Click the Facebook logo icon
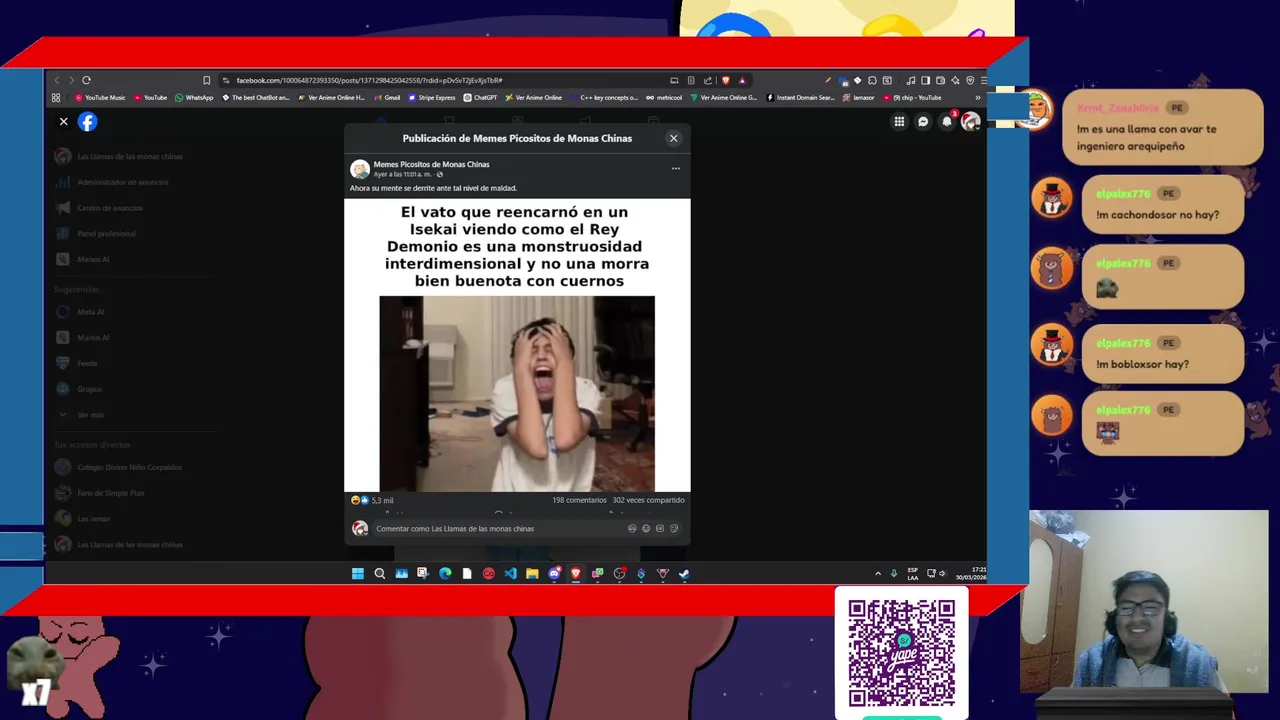 88,122
